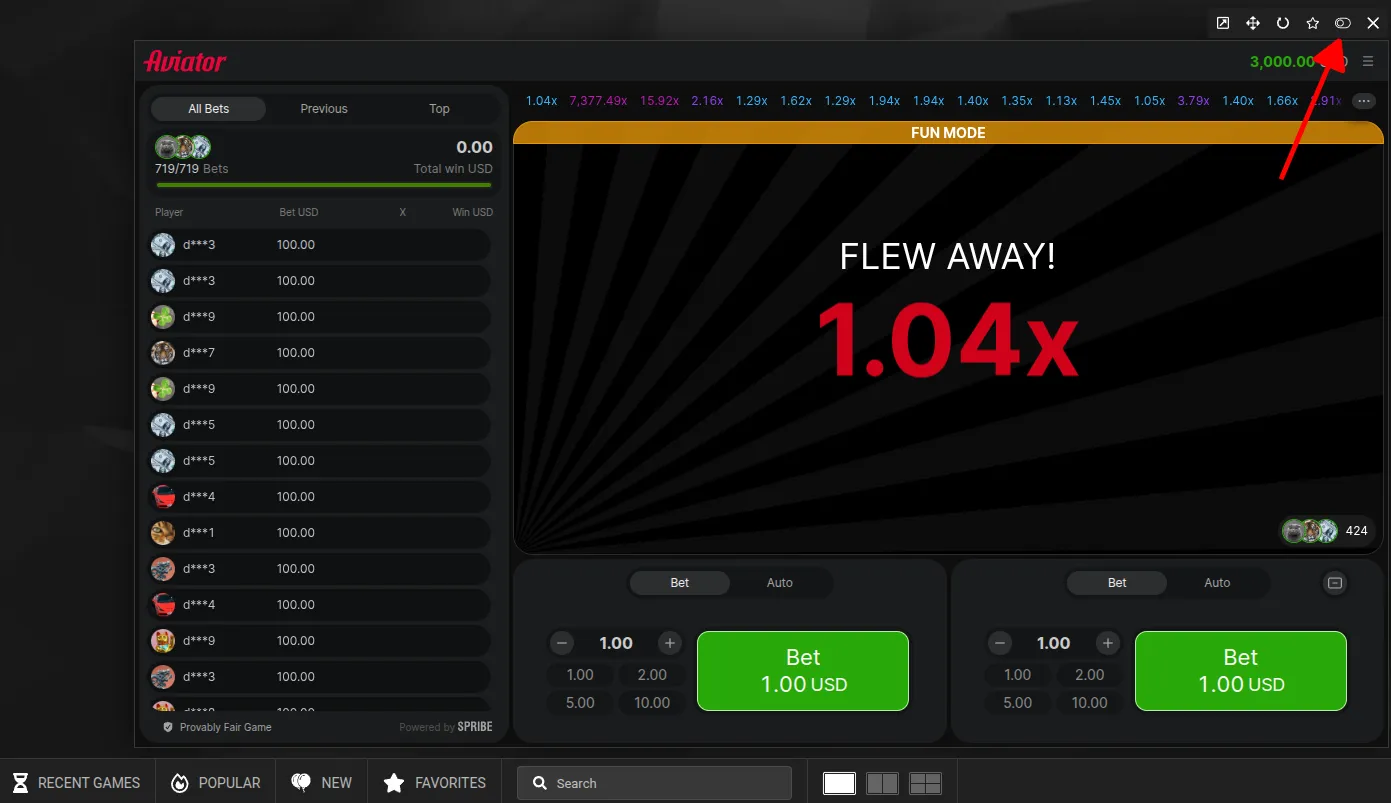This screenshot has width=1391, height=803.
Task: Open the Aviator hamburger menu
Action: [x=1368, y=62]
